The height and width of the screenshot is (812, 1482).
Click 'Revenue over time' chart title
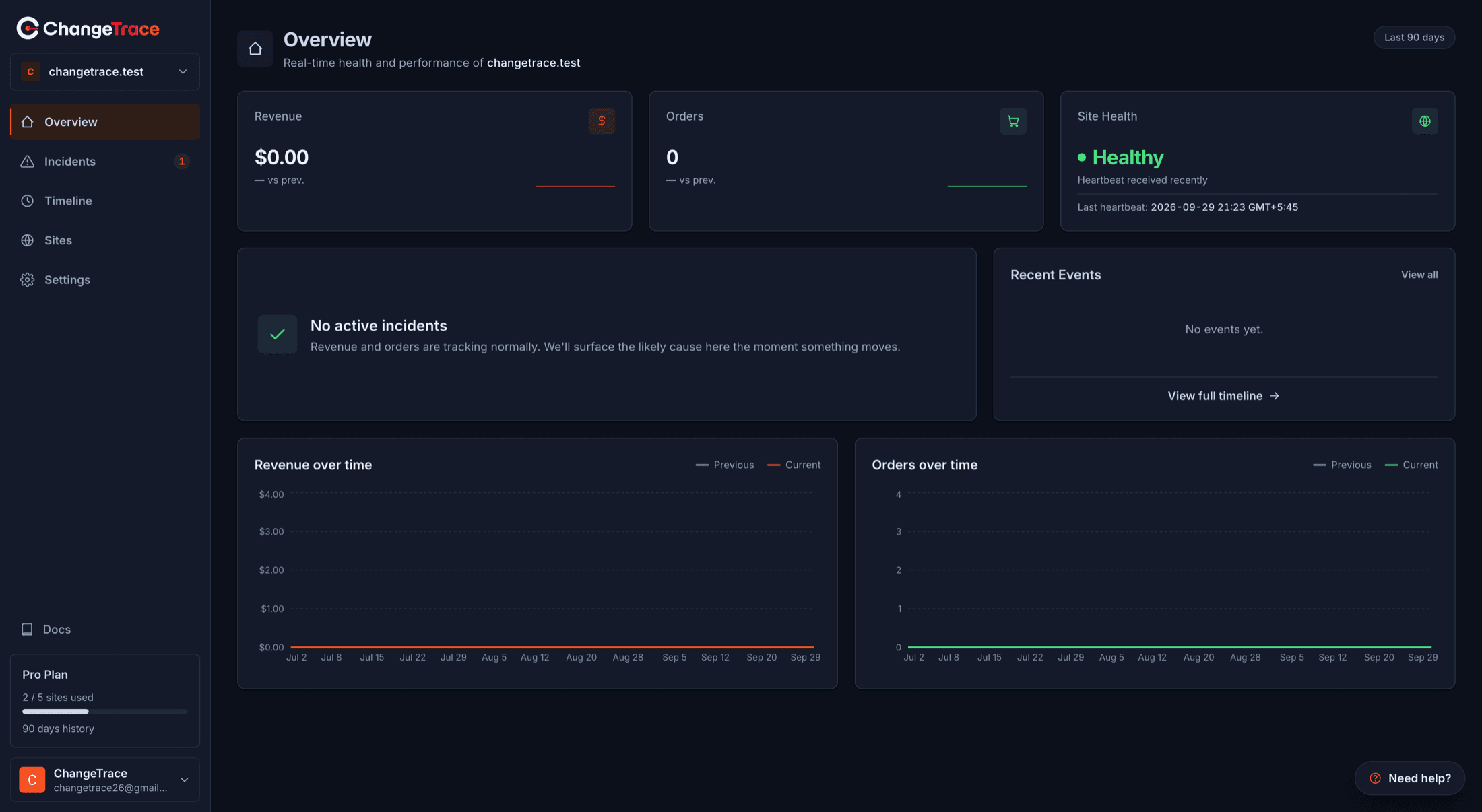(313, 465)
